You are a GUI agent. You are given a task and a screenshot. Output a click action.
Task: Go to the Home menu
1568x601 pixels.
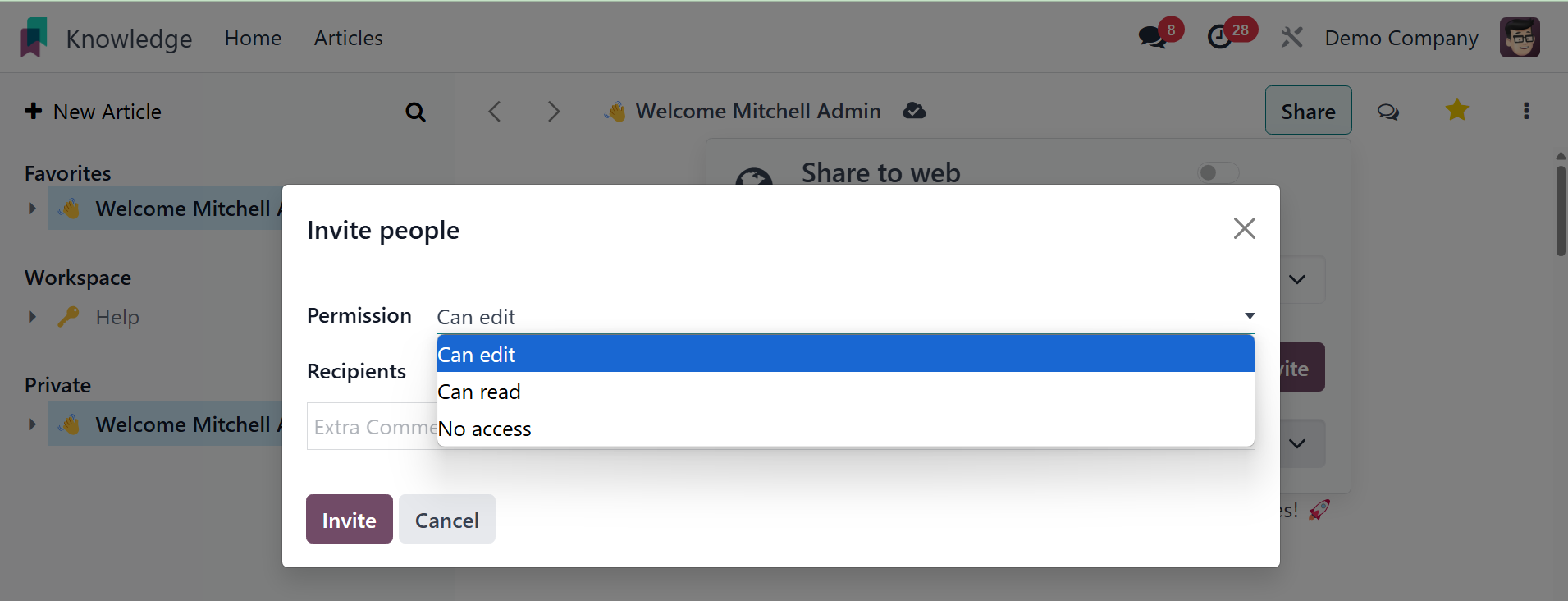point(253,38)
